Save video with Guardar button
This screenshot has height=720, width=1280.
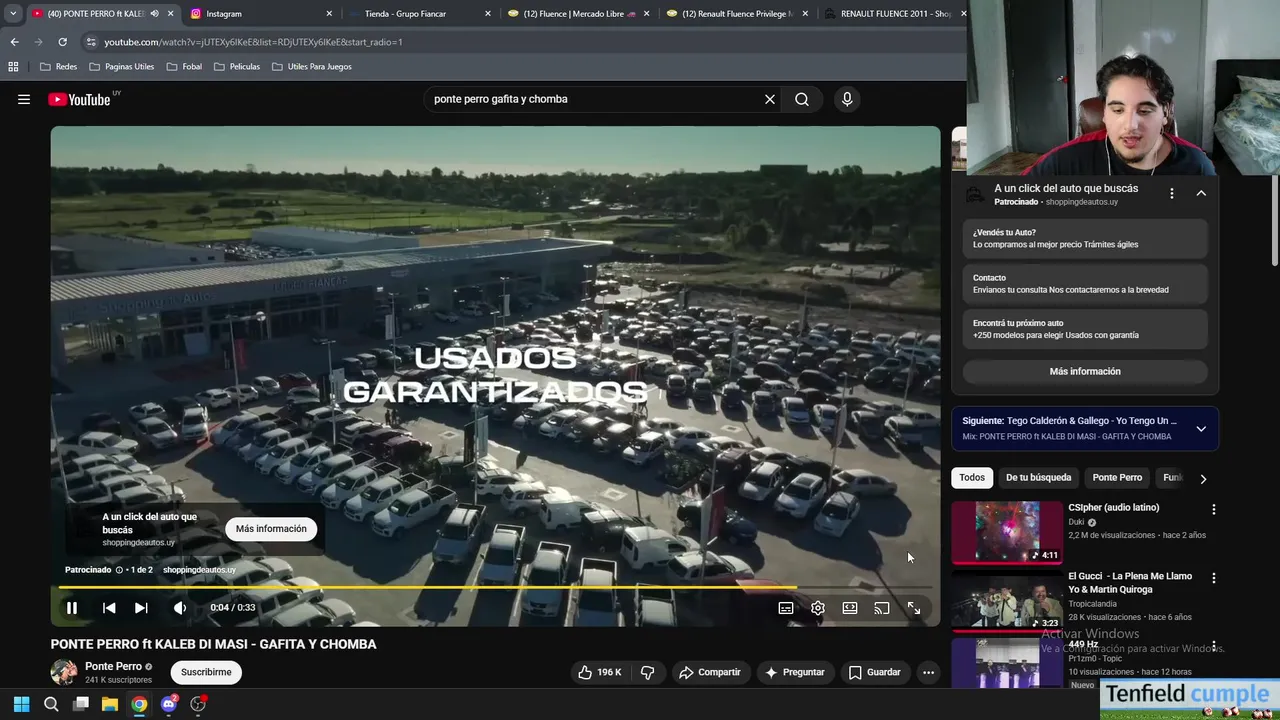click(x=875, y=672)
